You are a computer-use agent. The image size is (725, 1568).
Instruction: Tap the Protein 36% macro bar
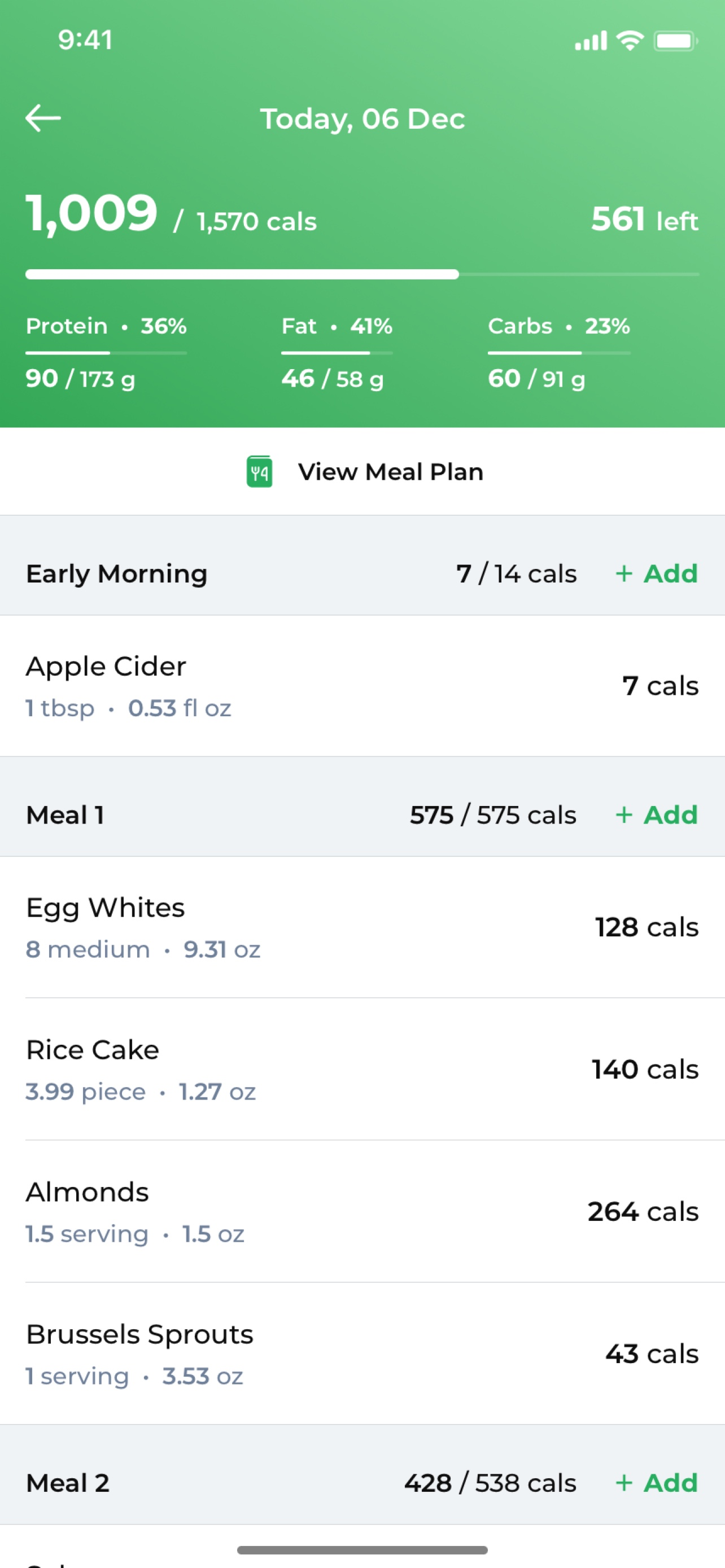coord(106,352)
